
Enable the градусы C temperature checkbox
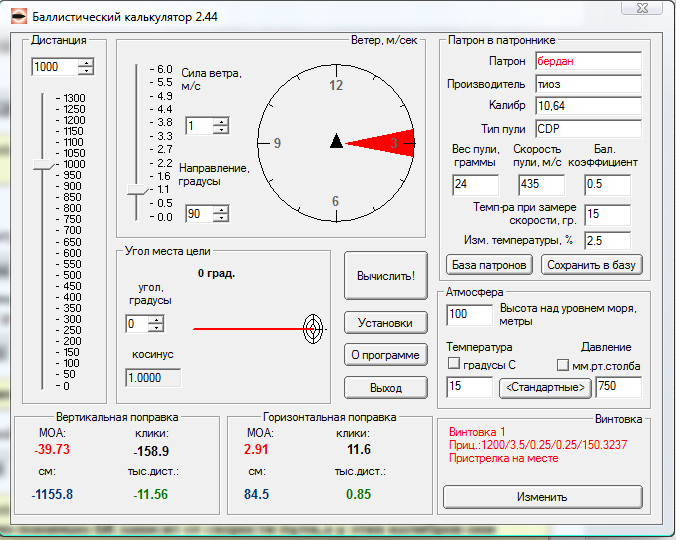click(x=454, y=364)
